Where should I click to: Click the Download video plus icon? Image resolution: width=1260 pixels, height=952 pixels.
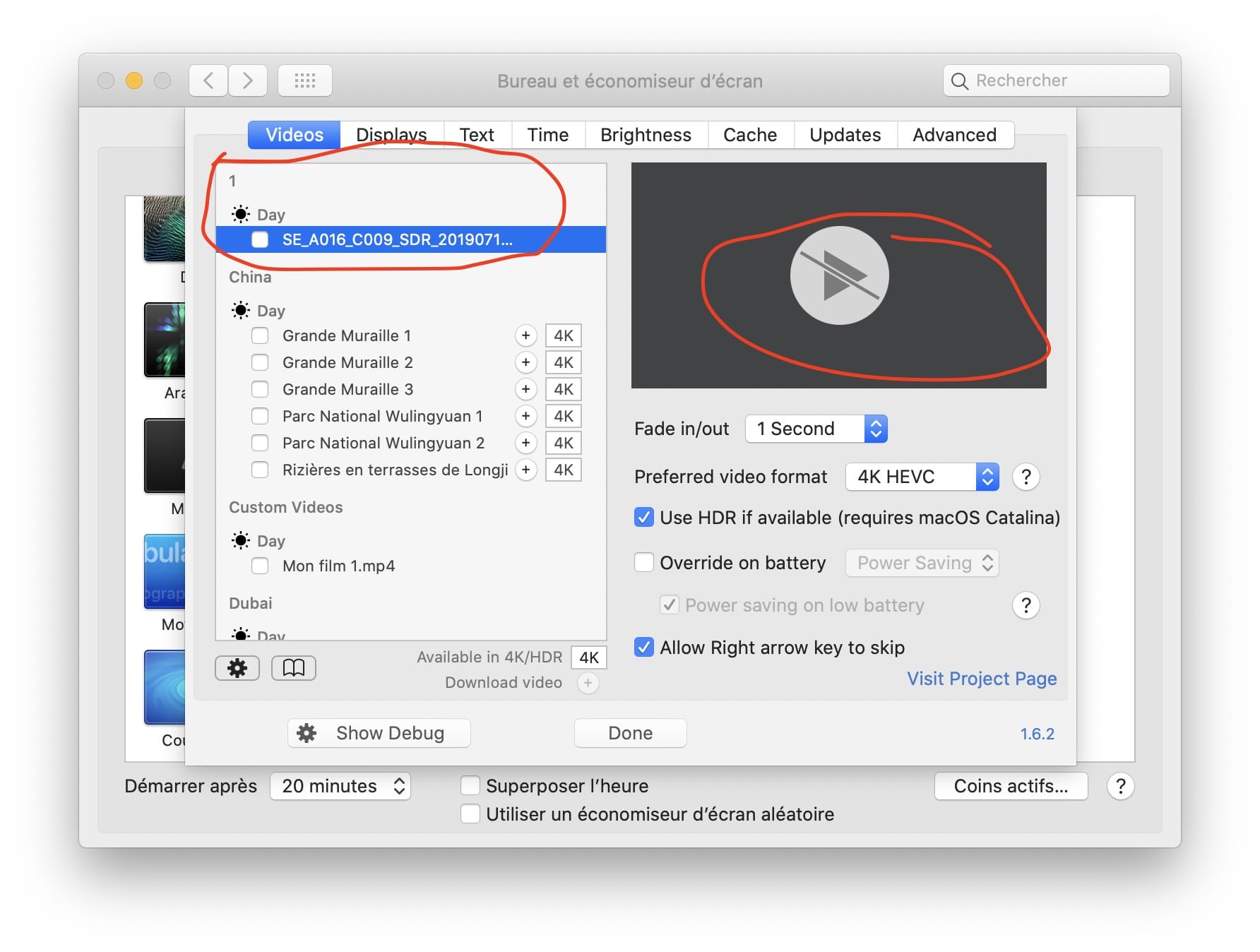coord(588,683)
